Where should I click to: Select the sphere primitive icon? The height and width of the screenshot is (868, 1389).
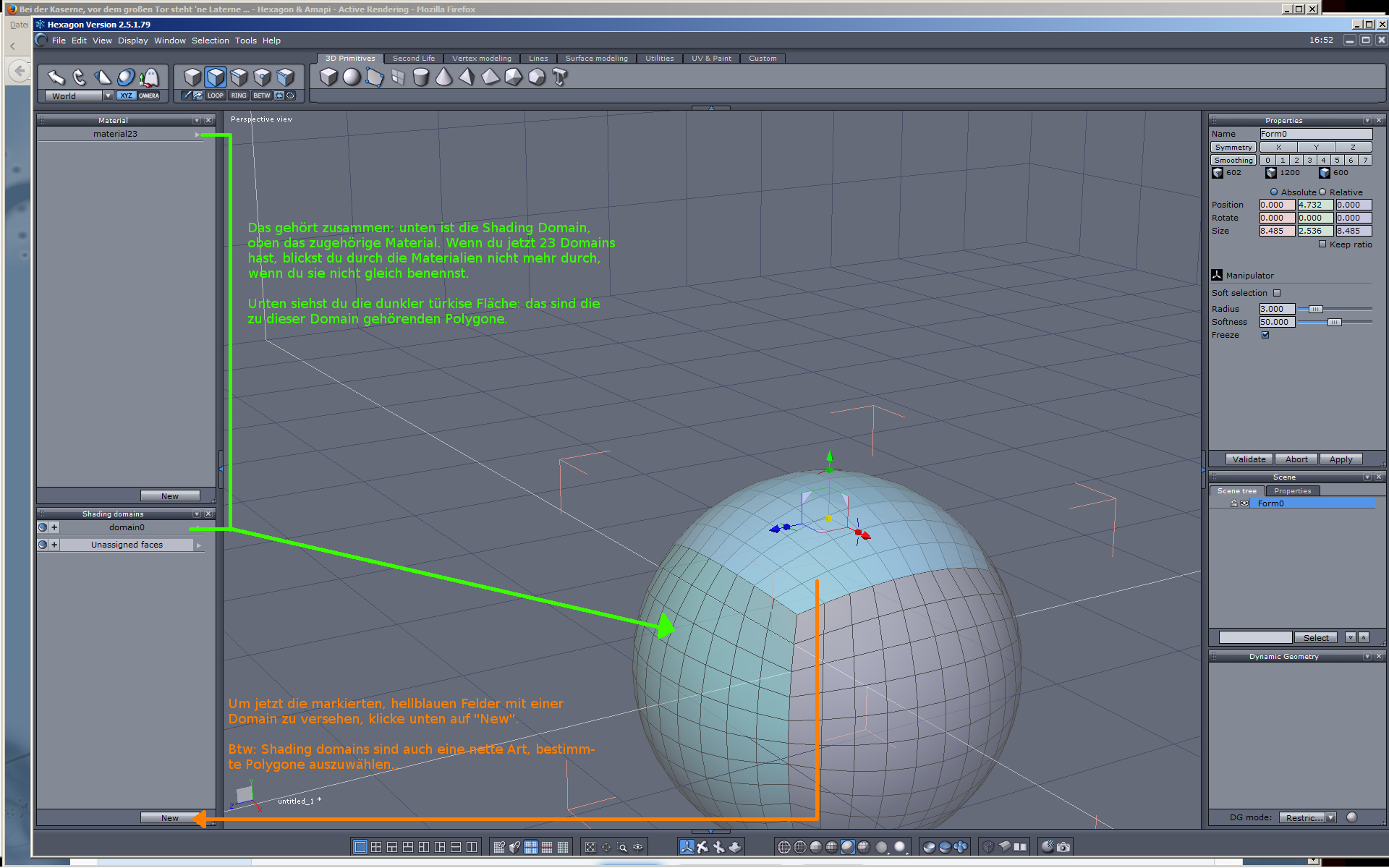click(x=352, y=77)
